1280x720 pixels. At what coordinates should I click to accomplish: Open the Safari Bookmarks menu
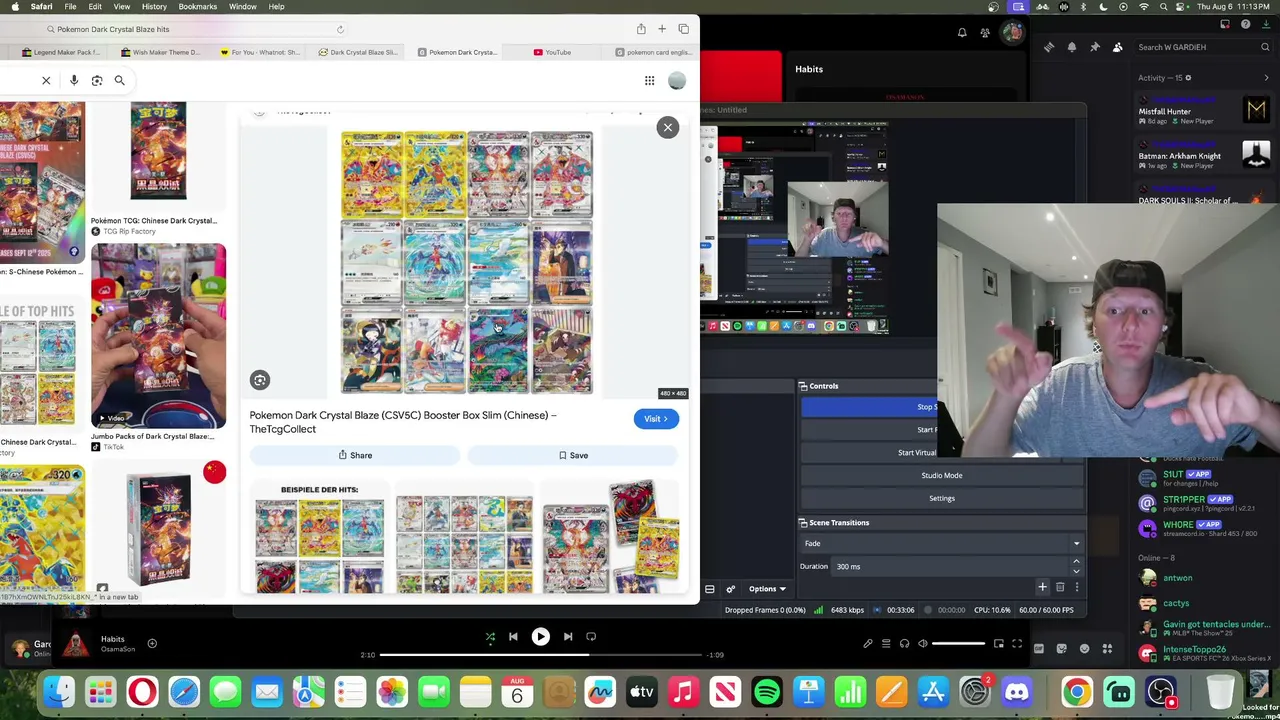(x=197, y=7)
